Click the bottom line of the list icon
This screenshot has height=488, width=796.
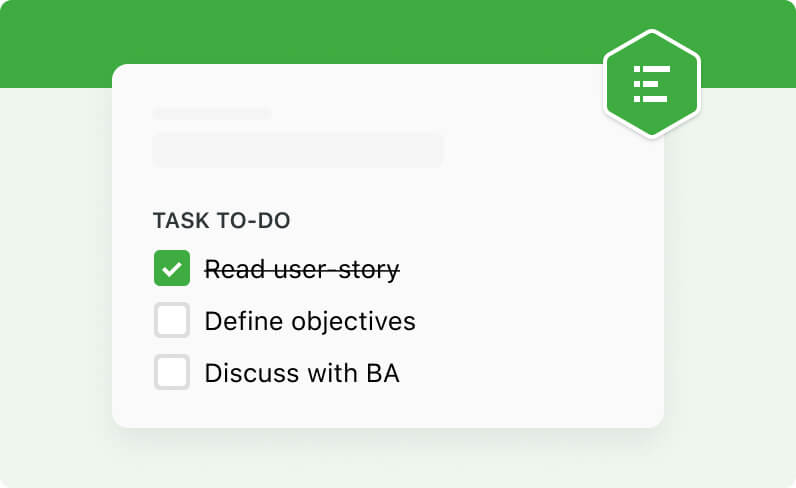pyautogui.click(x=650, y=99)
